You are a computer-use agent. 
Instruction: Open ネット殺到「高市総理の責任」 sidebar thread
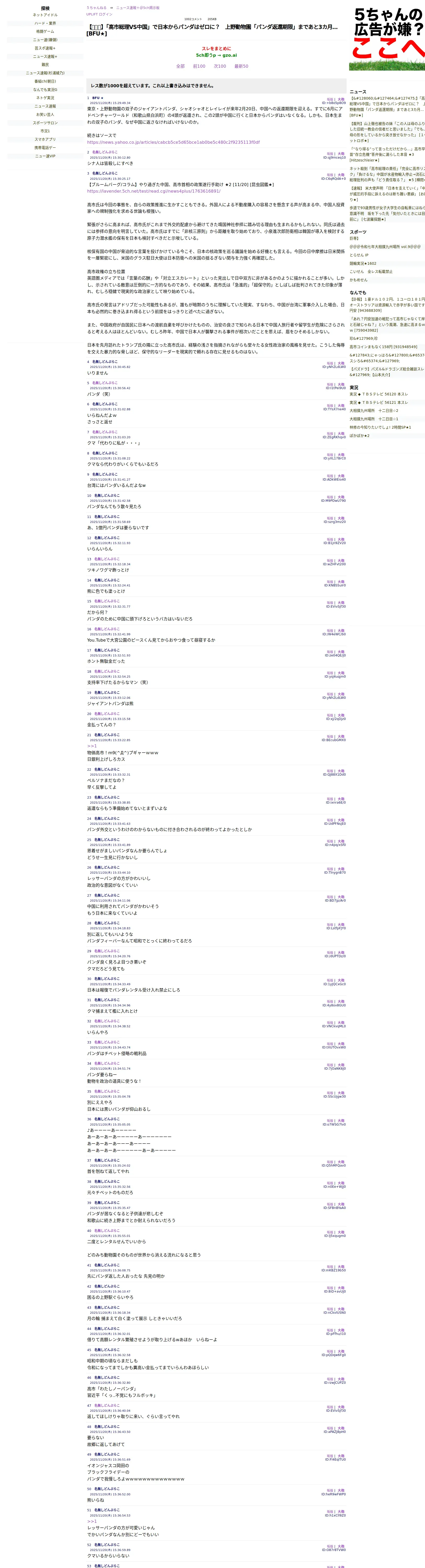[387, 174]
